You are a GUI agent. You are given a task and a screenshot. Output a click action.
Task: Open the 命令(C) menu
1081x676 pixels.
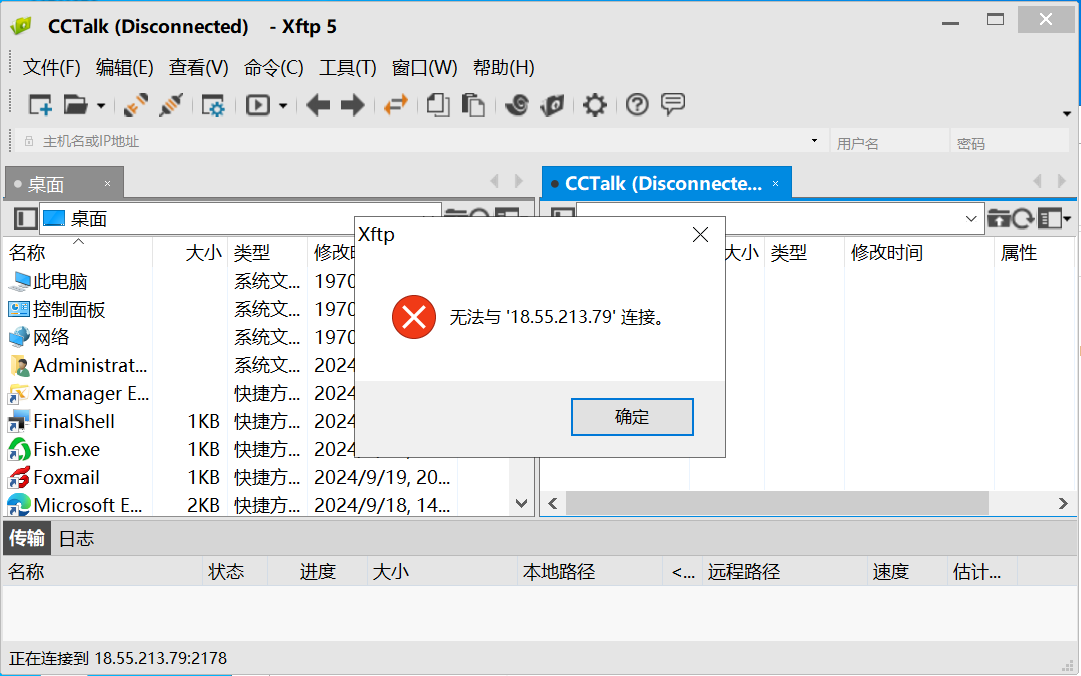click(274, 68)
